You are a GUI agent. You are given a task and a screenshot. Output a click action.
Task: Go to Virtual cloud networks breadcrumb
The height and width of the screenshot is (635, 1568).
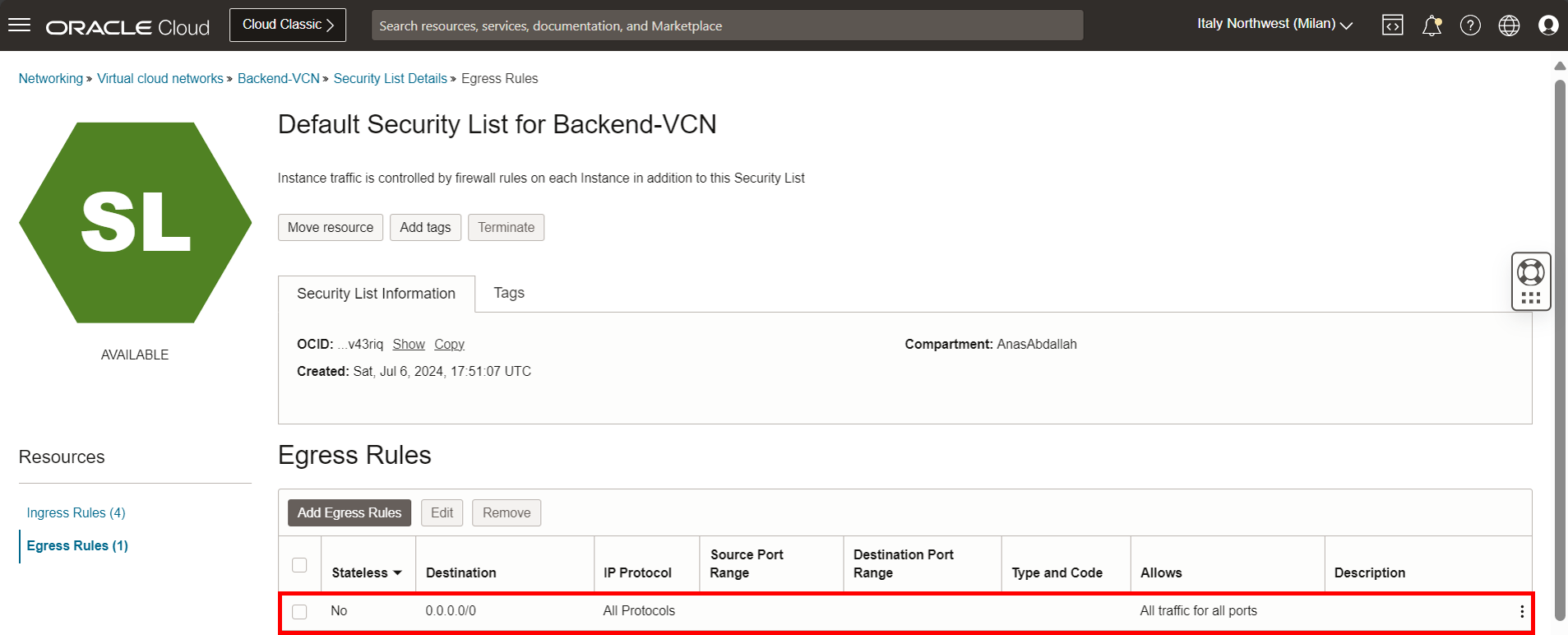(160, 78)
